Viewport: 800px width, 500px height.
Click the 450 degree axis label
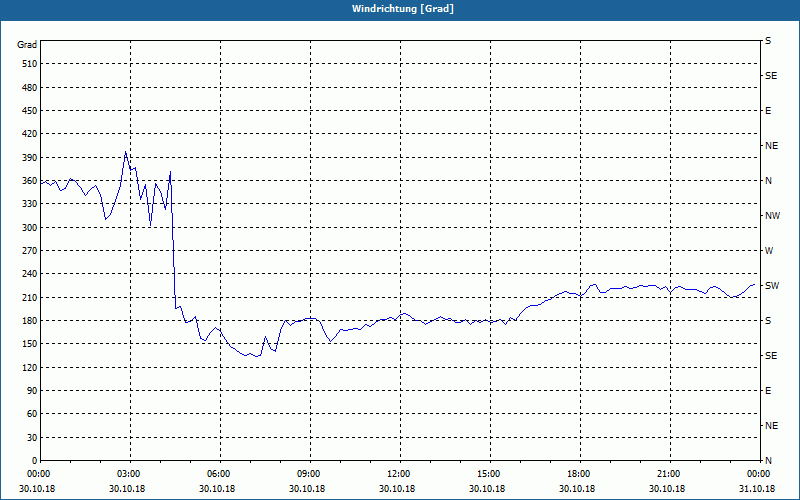click(x=30, y=111)
